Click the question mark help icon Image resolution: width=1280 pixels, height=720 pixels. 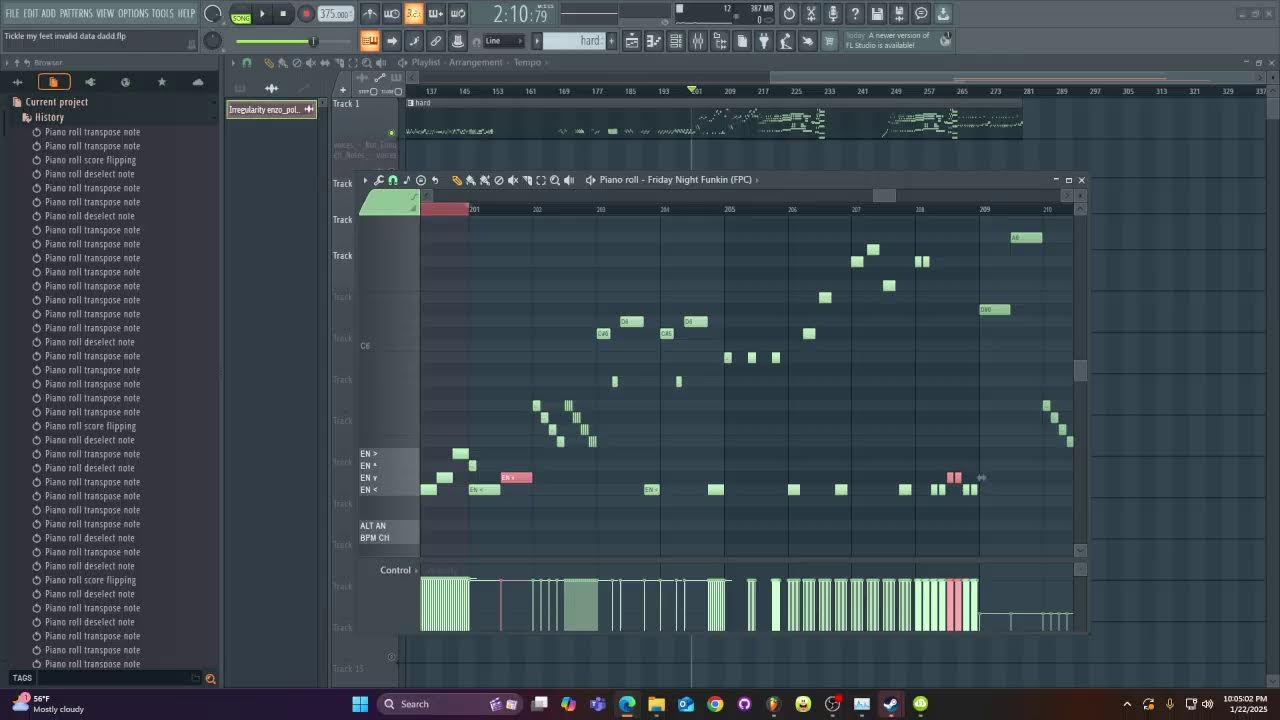tap(855, 14)
